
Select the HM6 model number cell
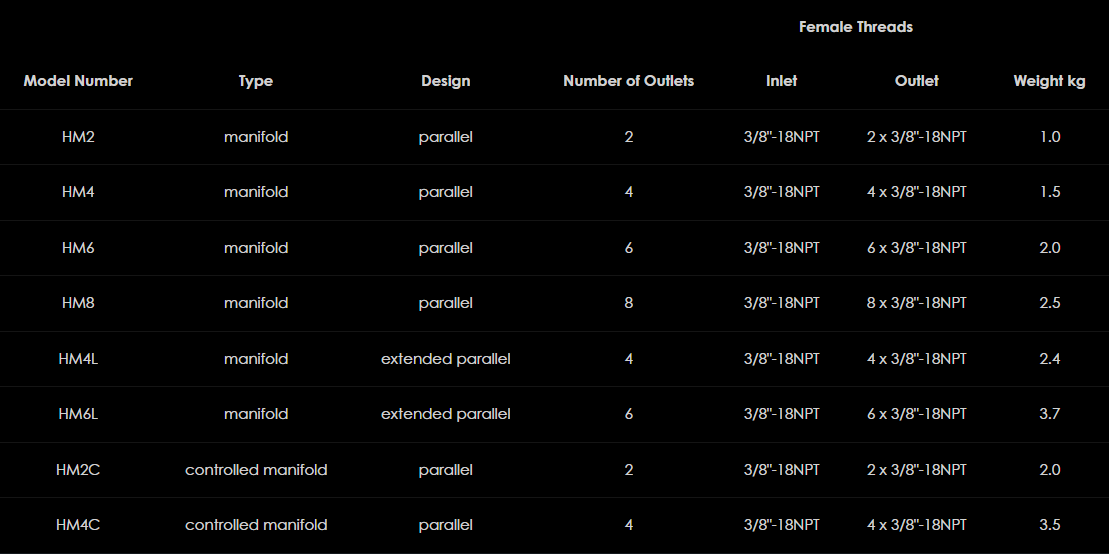[x=78, y=248]
